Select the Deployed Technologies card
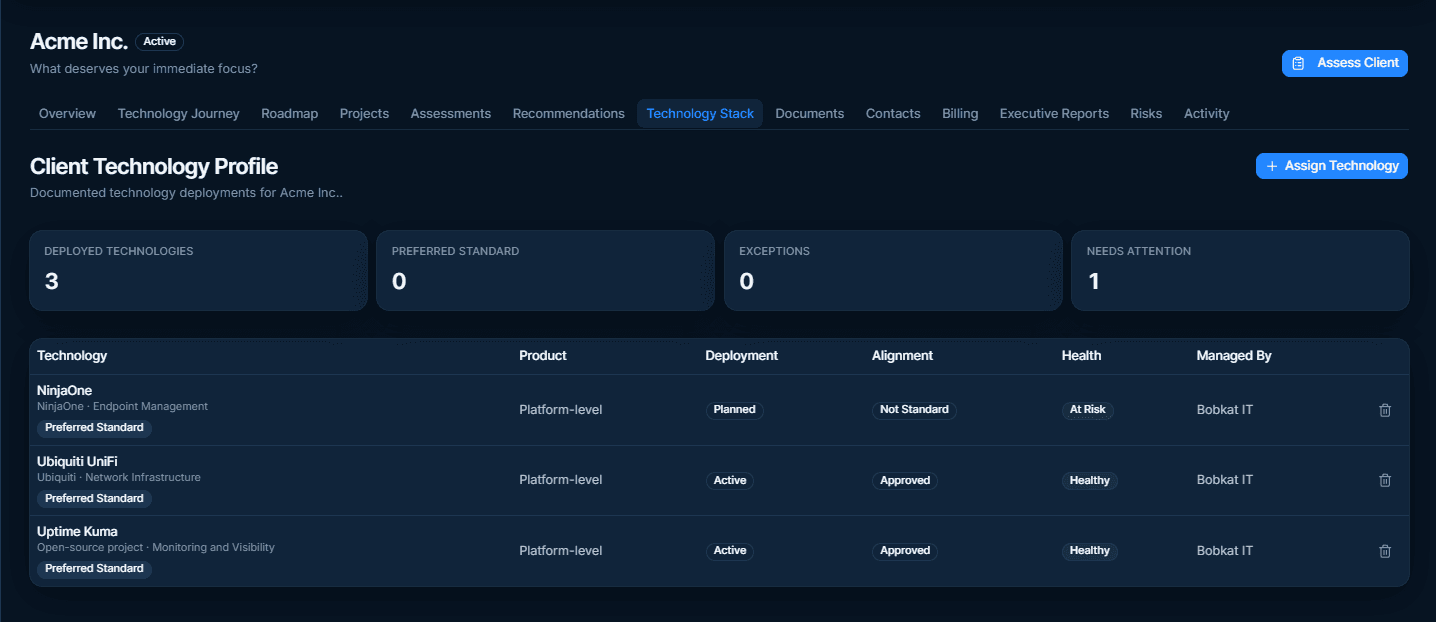This screenshot has height=622, width=1436. point(198,271)
